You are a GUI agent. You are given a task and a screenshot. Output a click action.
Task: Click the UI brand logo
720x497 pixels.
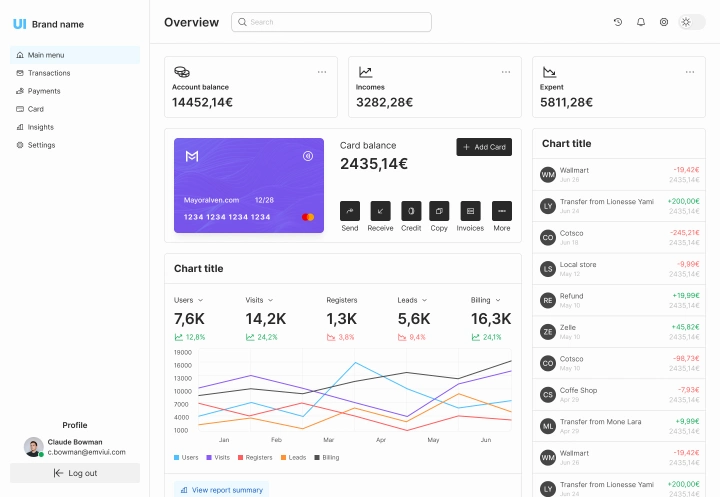click(x=20, y=24)
